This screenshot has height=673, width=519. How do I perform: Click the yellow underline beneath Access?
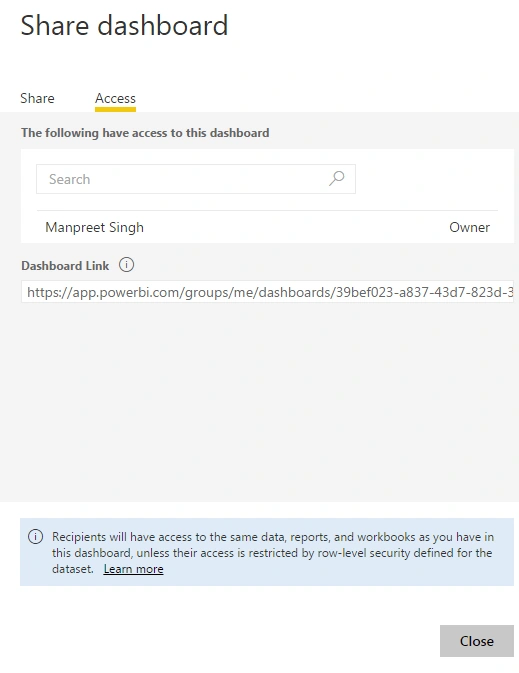[x=115, y=110]
